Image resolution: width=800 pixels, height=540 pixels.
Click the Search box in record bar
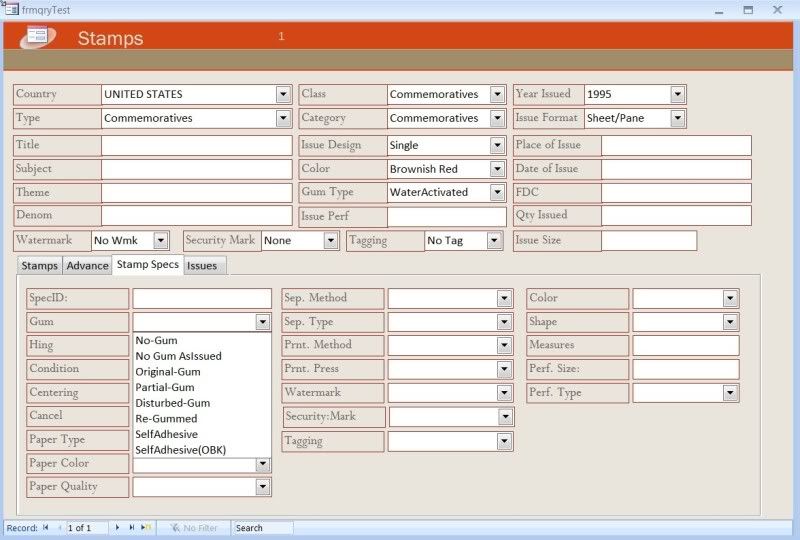tap(262, 528)
